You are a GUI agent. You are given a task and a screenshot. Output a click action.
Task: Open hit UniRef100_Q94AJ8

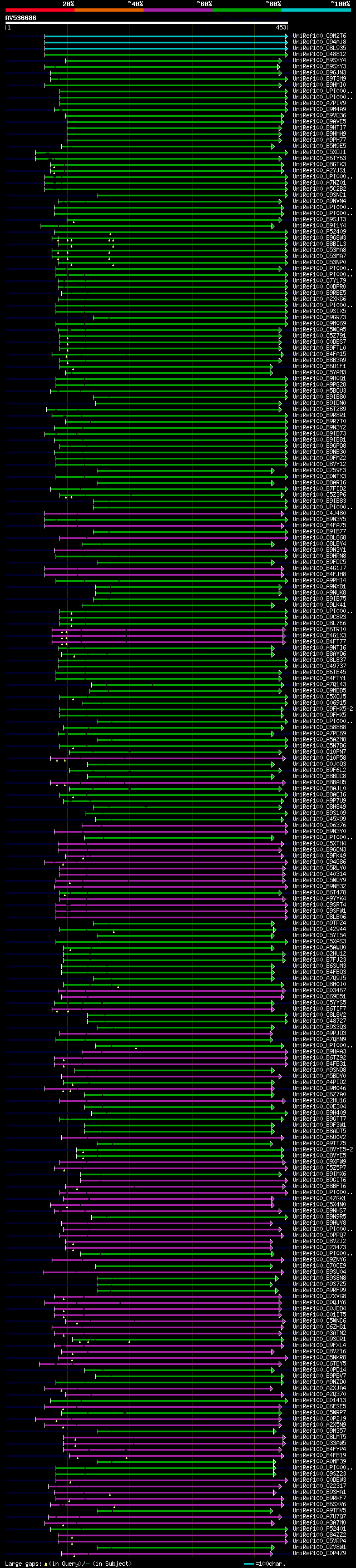tap(319, 42)
